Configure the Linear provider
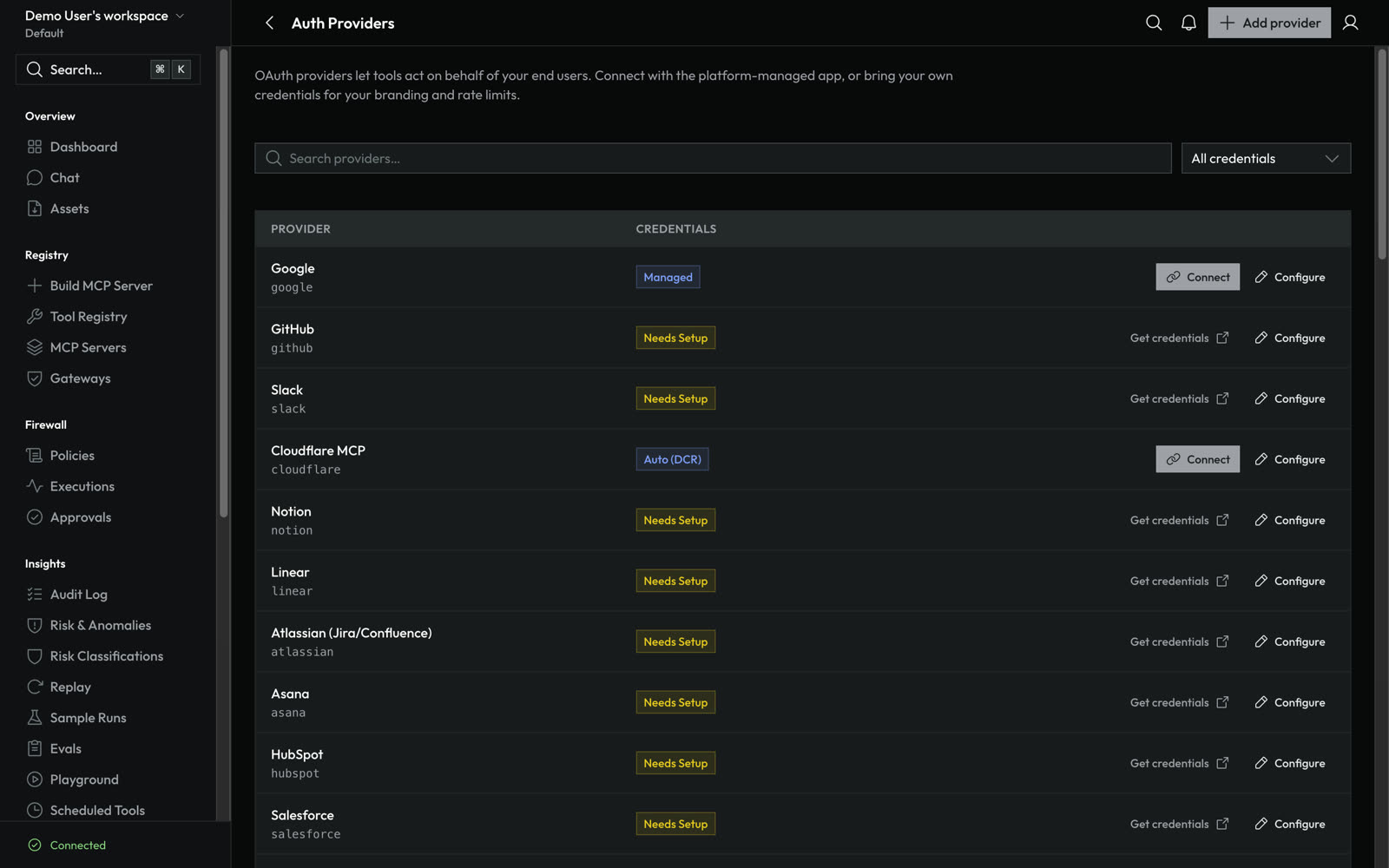This screenshot has width=1389, height=868. point(1290,581)
